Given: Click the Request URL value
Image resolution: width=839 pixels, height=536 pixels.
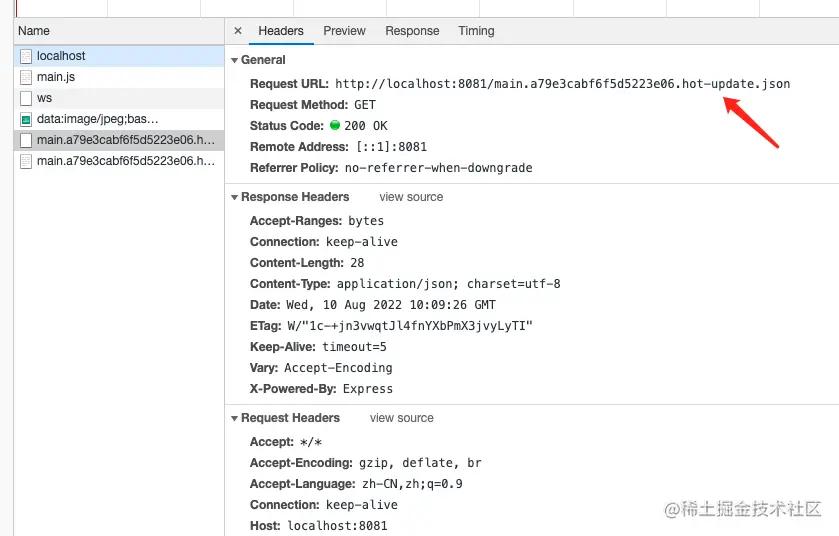Looking at the screenshot, I should tap(562, 84).
